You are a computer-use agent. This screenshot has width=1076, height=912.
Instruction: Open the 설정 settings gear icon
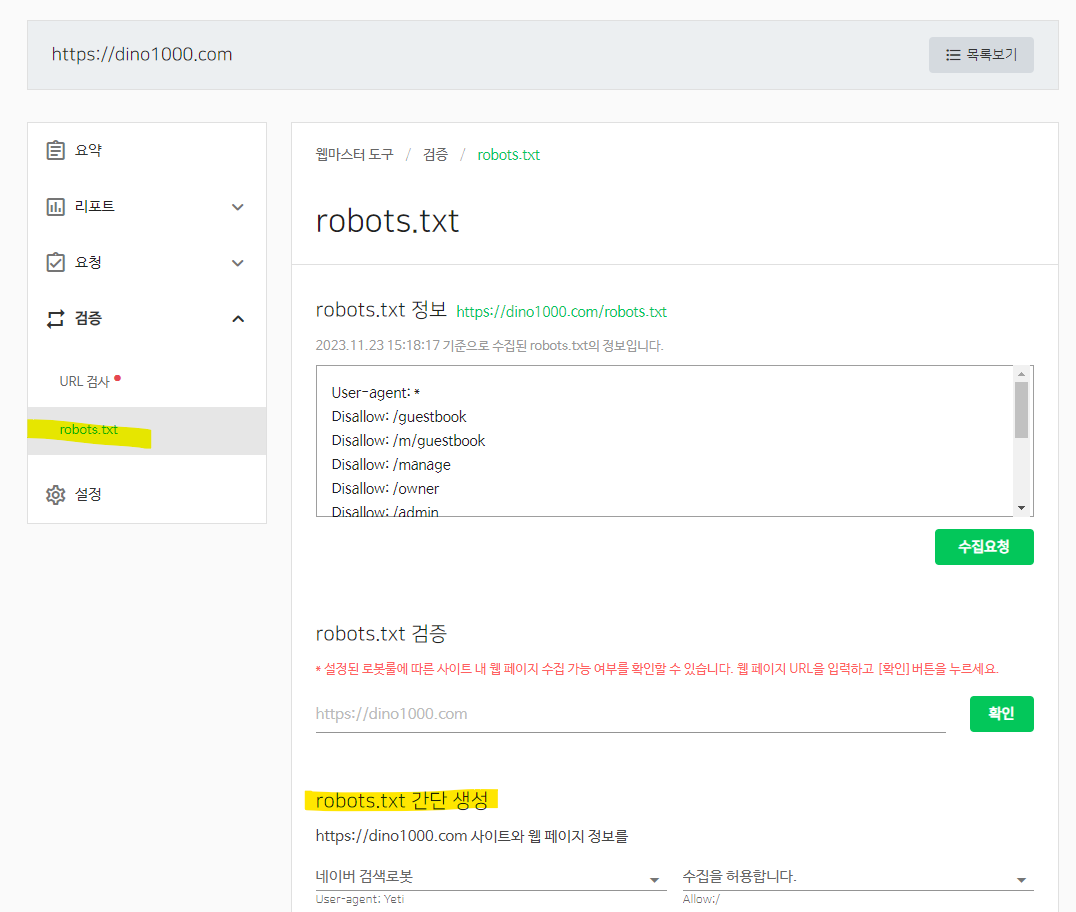click(x=56, y=493)
